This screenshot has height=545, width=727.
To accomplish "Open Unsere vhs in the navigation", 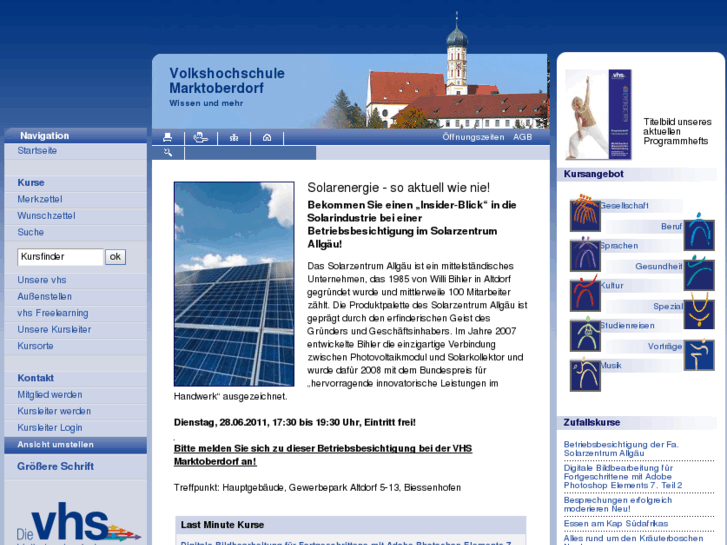I will [x=42, y=280].
